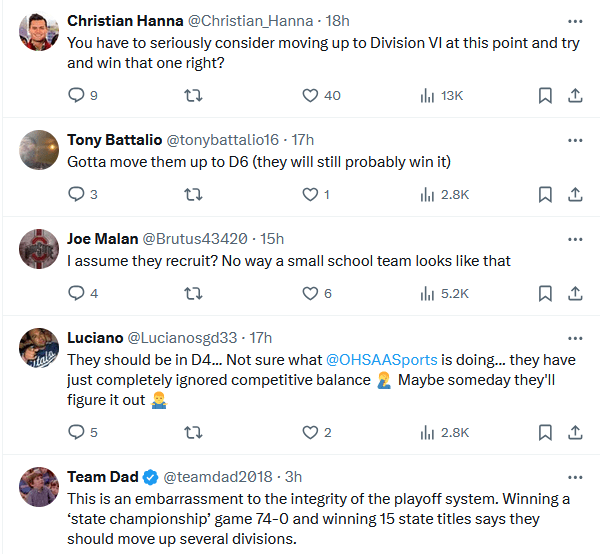Click Luciano's profile picture
The height and width of the screenshot is (554, 600).
pos(39,348)
